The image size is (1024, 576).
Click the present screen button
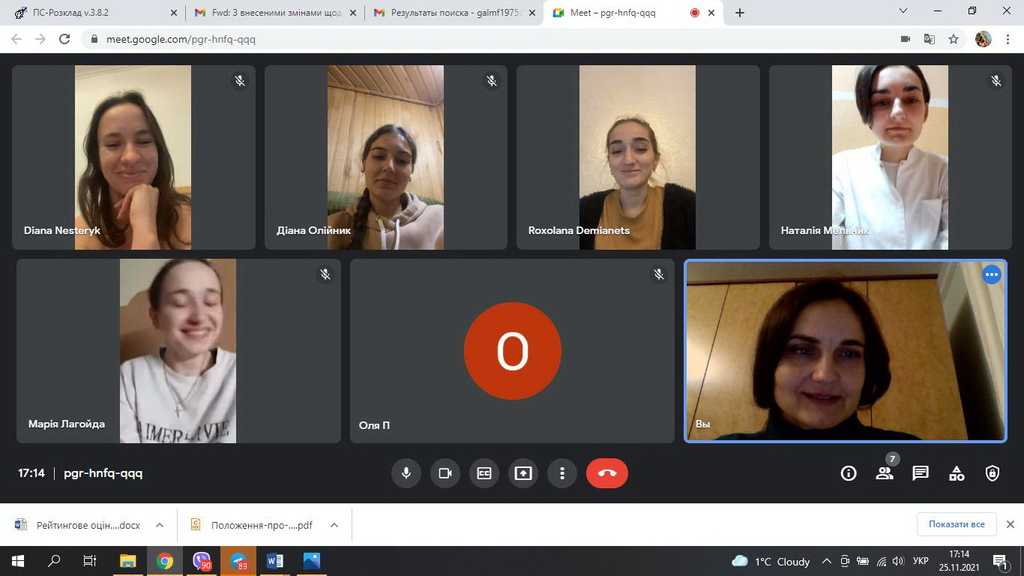tap(523, 473)
